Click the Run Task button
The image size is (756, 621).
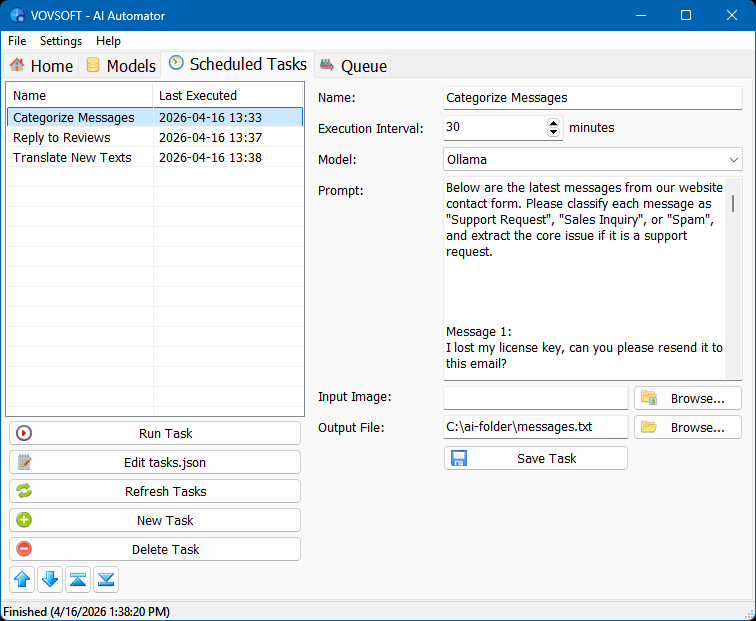(x=155, y=433)
